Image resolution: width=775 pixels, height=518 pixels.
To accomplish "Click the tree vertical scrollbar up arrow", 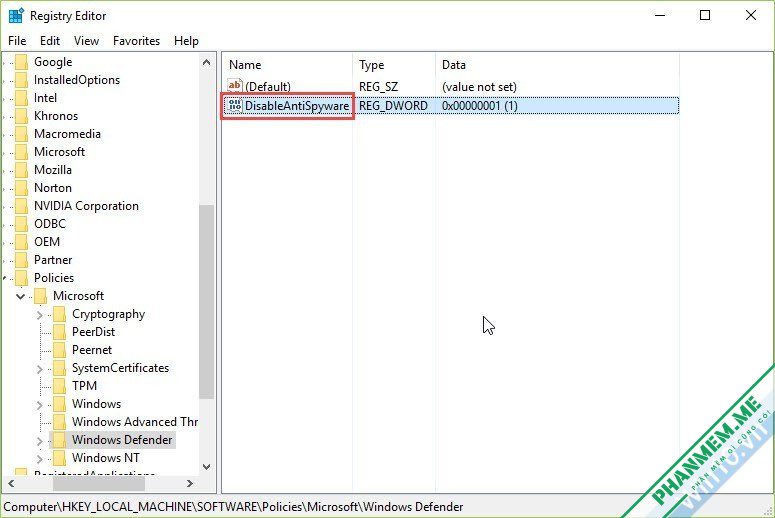I will [x=207, y=62].
